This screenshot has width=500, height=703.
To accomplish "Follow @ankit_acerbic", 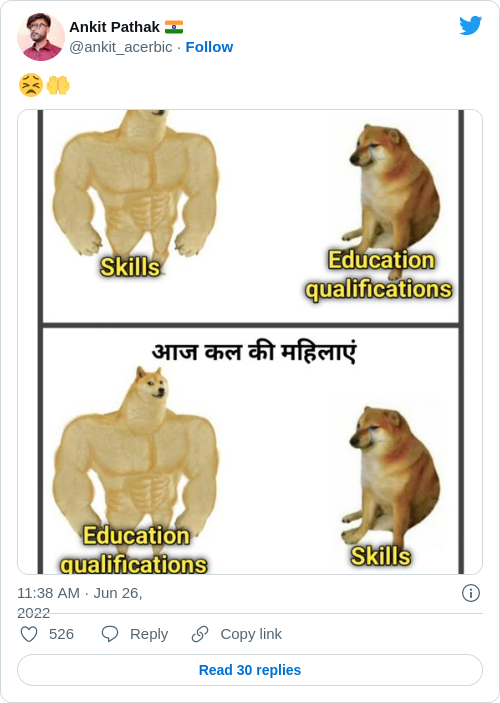I will tap(209, 47).
